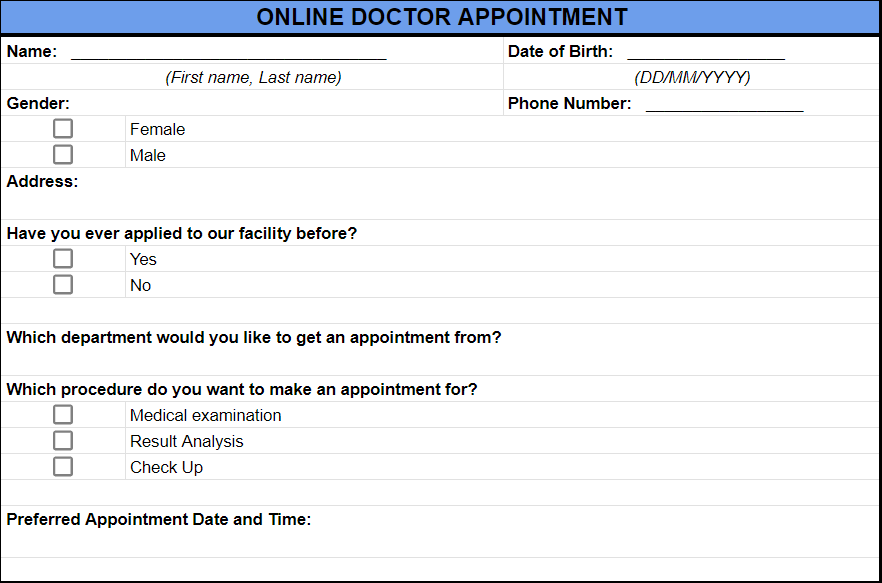
Task: Enable the Medical examination checkbox
Action: point(63,415)
